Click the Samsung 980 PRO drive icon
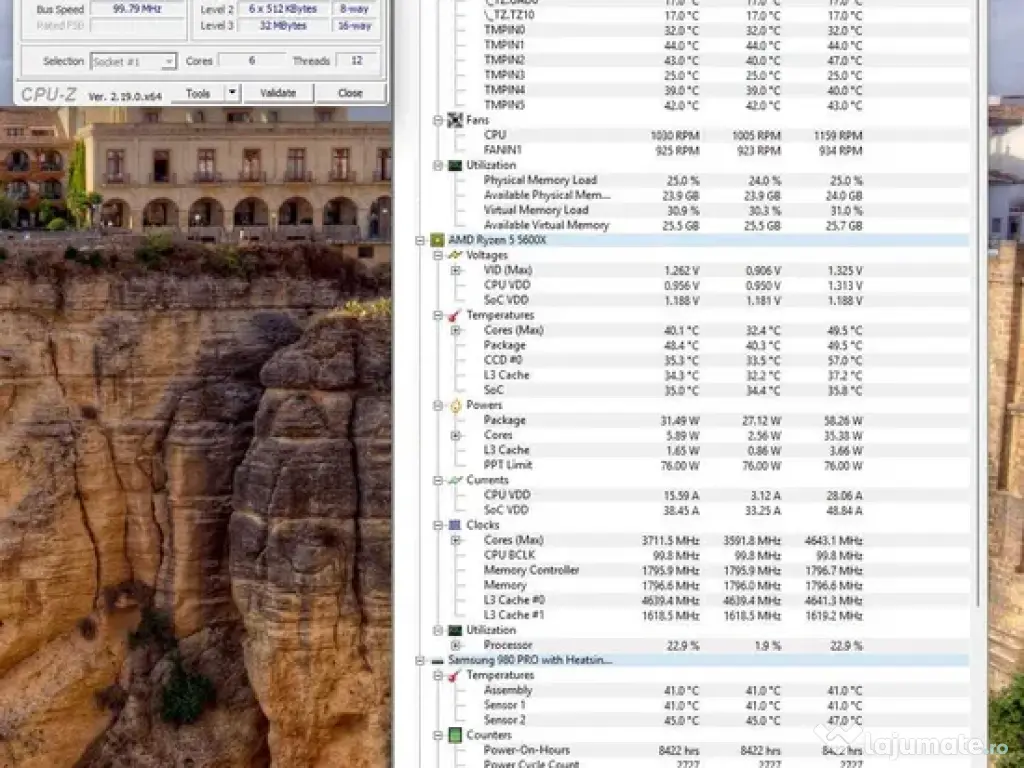This screenshot has height=768, width=1024. click(x=437, y=661)
